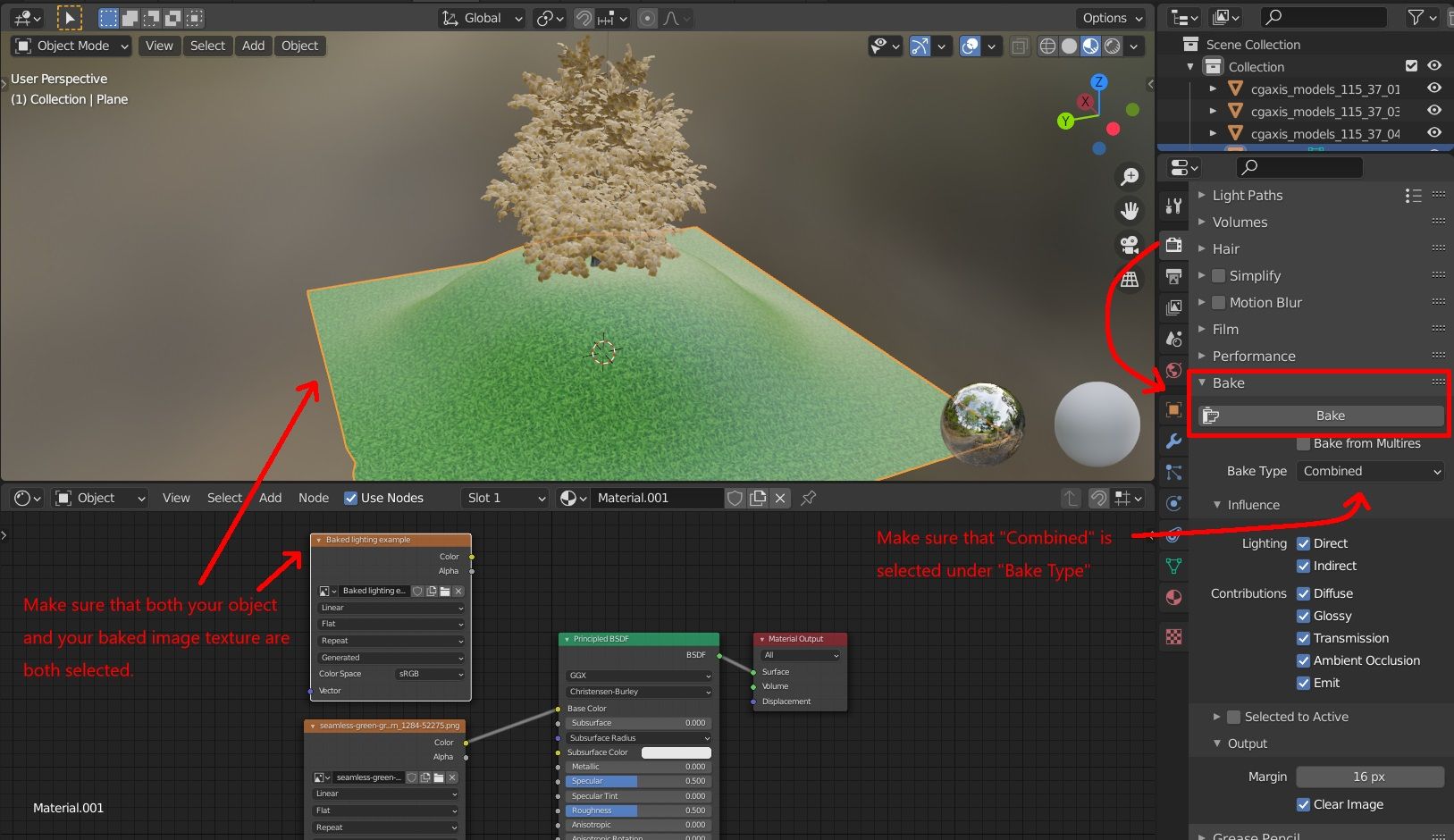The height and width of the screenshot is (840, 1454).
Task: Expand the Light Paths panel
Action: tap(1247, 195)
